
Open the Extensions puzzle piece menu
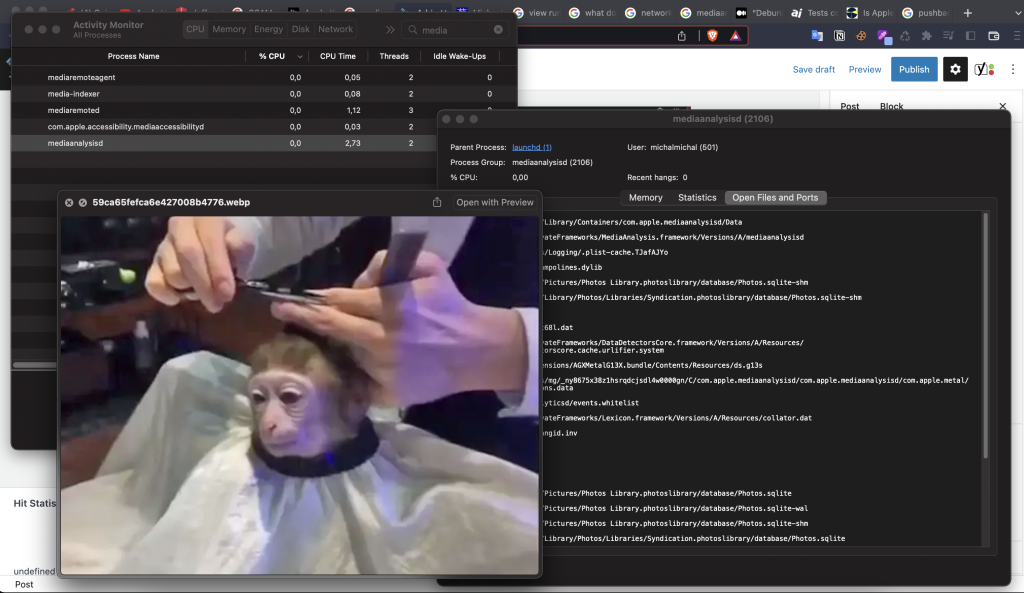pos(927,36)
